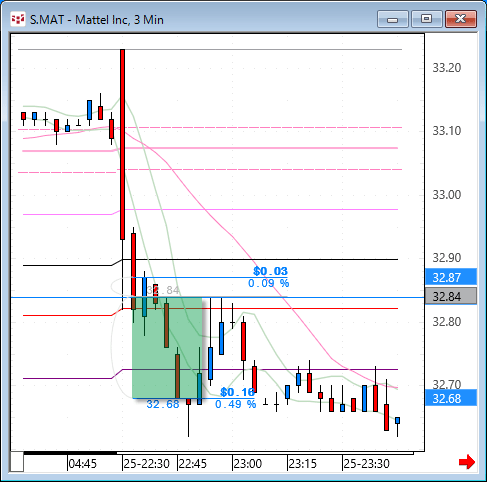
Task: Click the chart app icon in the title bar
Action: (x=18, y=20)
